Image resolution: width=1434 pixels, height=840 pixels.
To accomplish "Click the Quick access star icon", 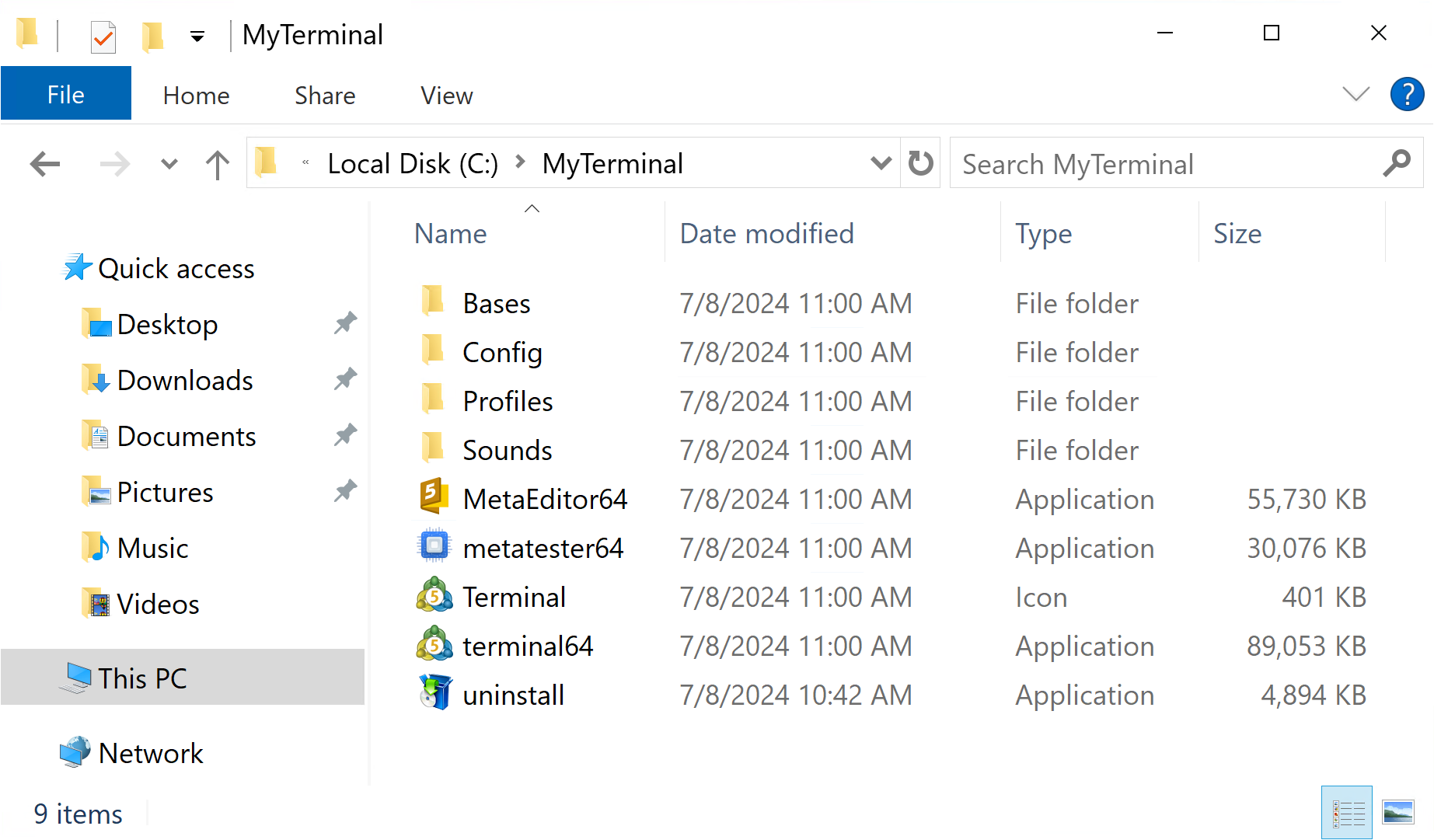I will (77, 267).
